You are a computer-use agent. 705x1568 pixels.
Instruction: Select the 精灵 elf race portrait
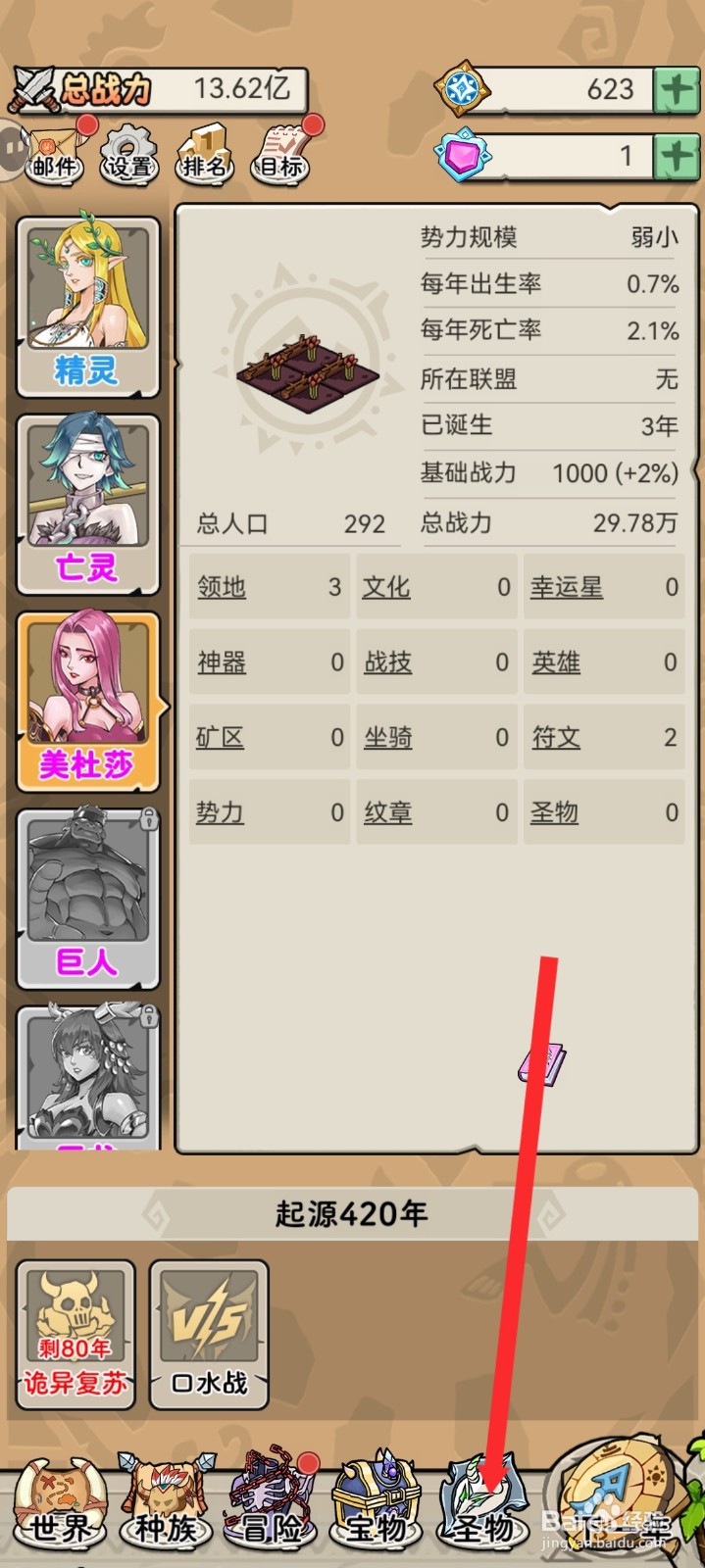click(x=88, y=307)
